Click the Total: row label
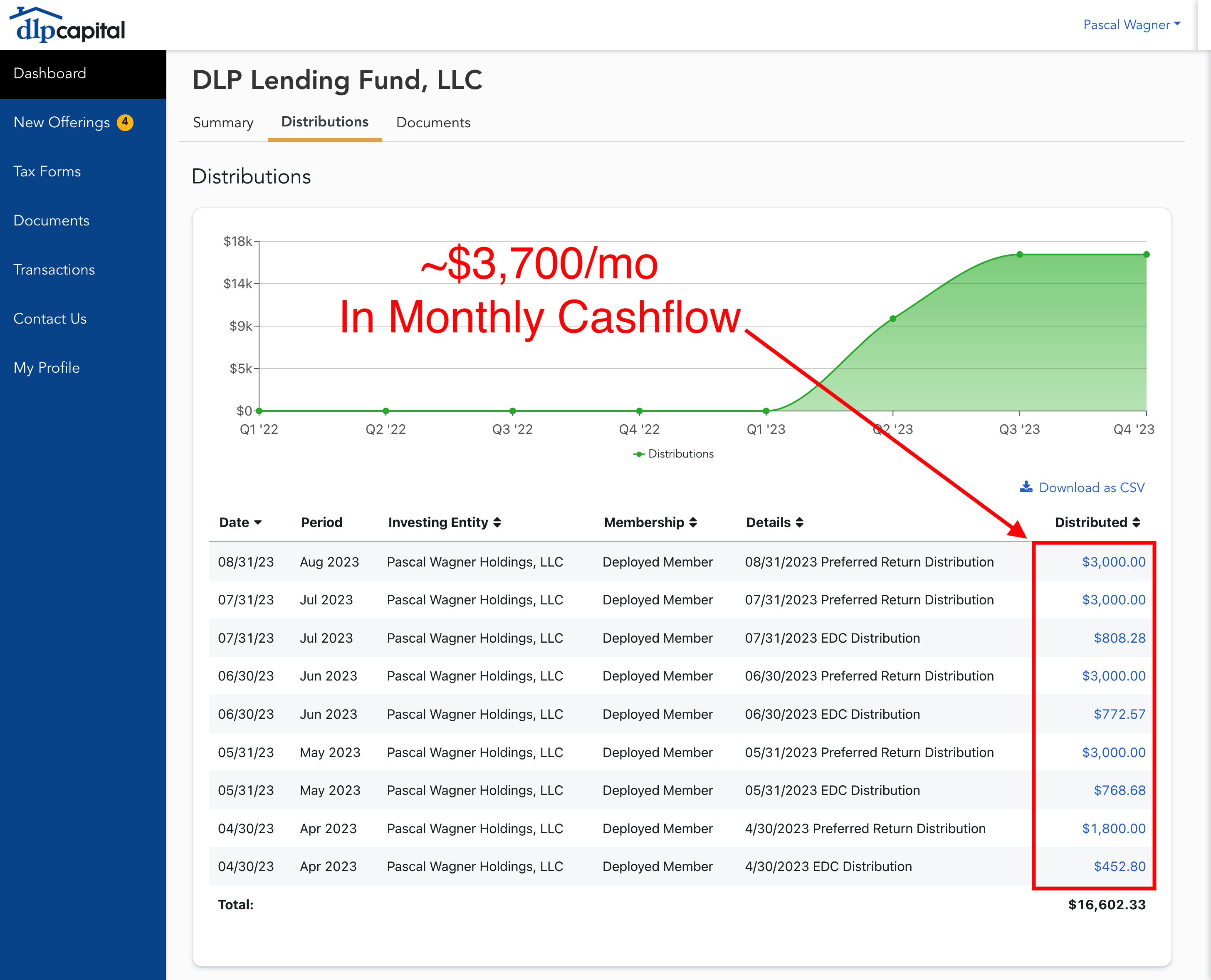 [x=235, y=905]
